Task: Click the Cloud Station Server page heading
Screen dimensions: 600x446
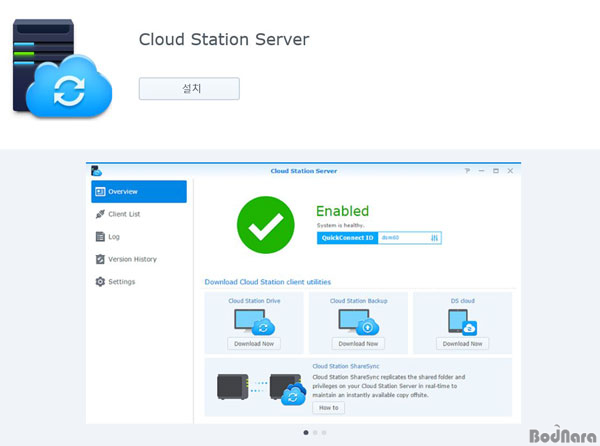Action: coord(224,39)
